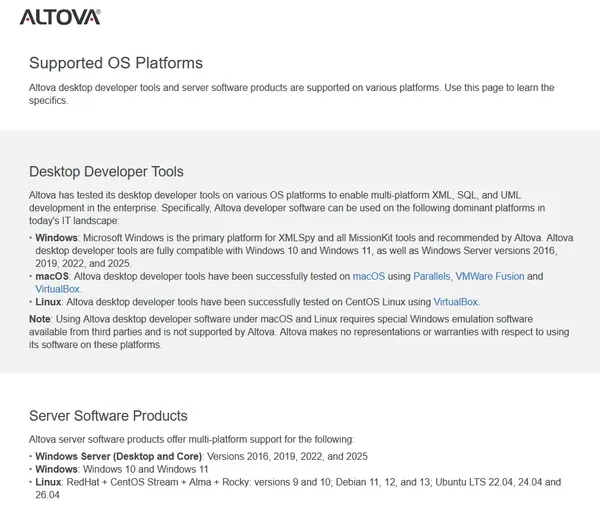Click Windows Server (Desktop and Core) label
Image resolution: width=600 pixels, height=516 pixels.
click(118, 456)
